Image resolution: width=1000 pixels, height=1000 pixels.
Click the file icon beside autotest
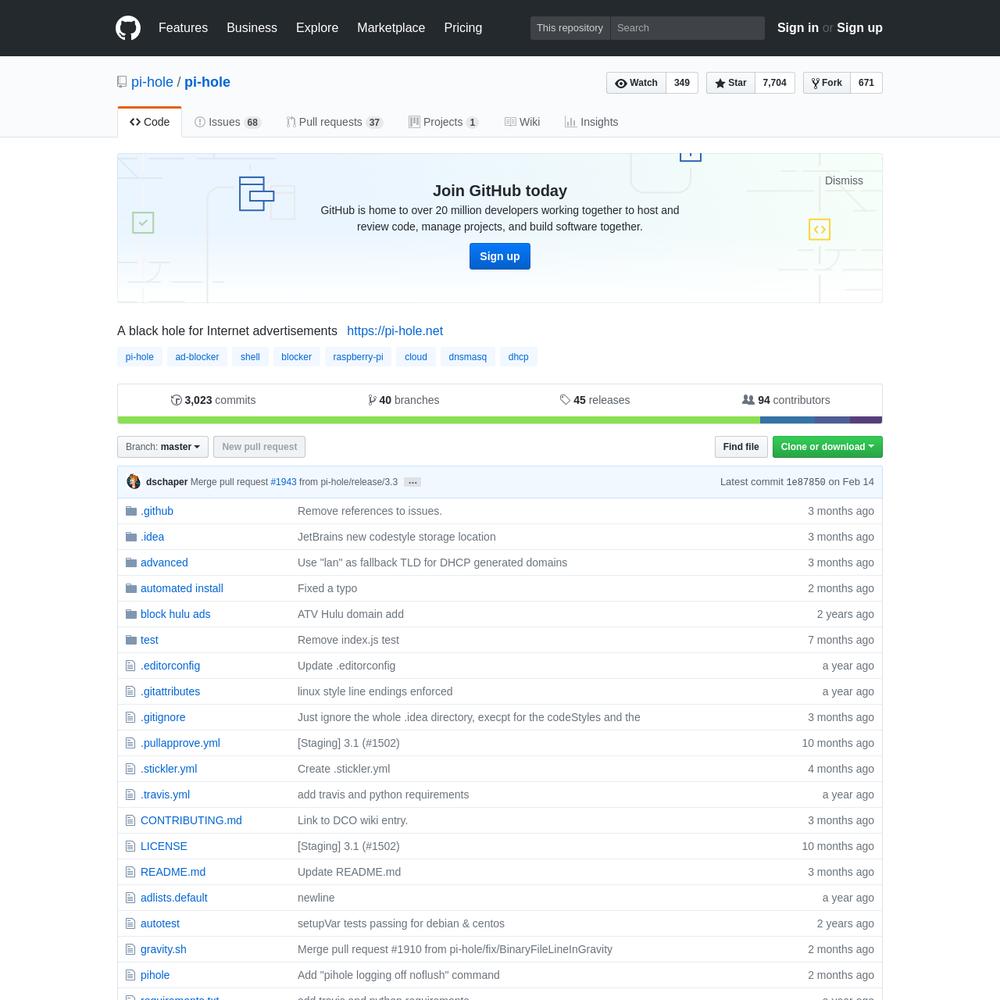point(131,923)
